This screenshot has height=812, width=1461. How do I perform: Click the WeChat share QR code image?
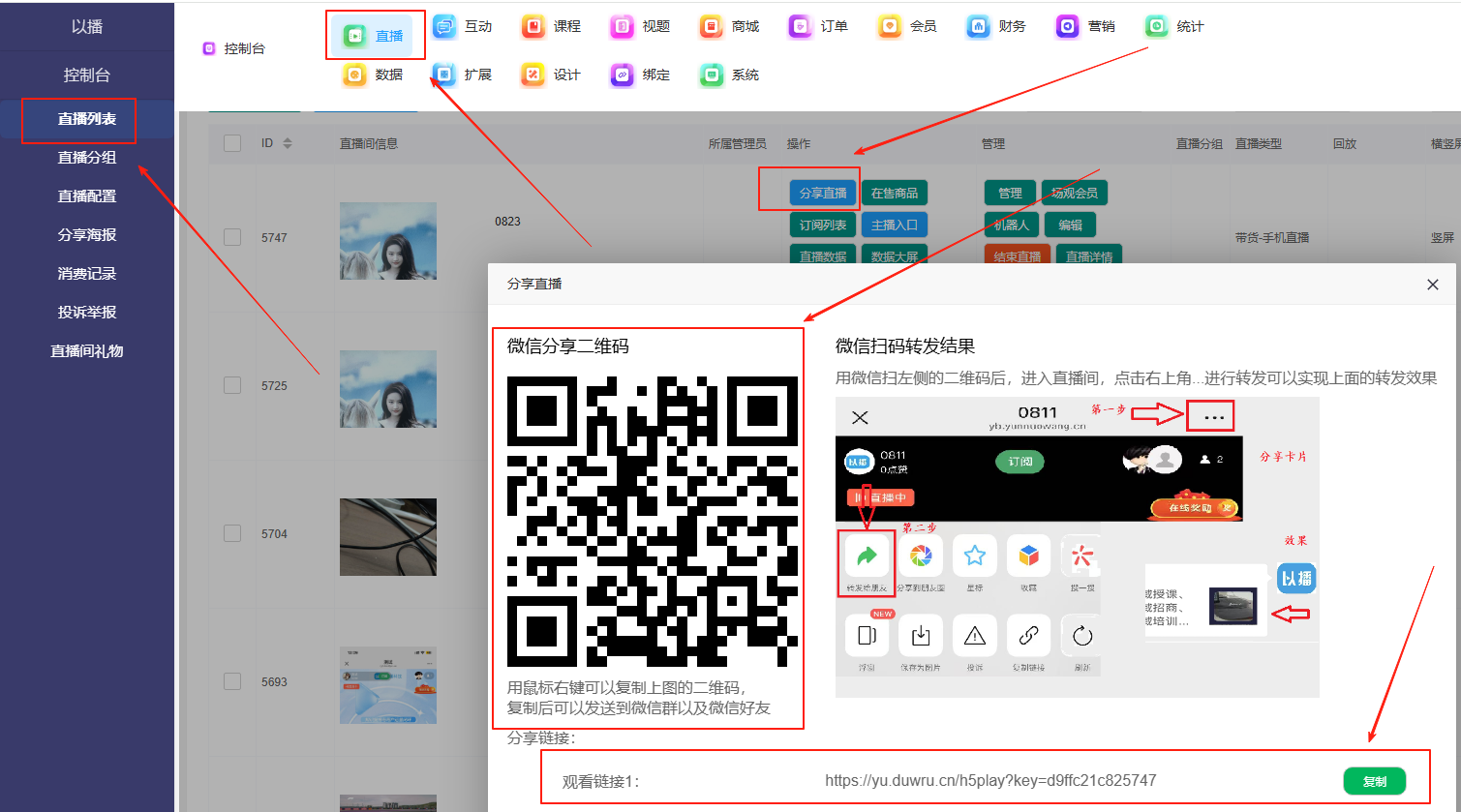click(x=652, y=521)
